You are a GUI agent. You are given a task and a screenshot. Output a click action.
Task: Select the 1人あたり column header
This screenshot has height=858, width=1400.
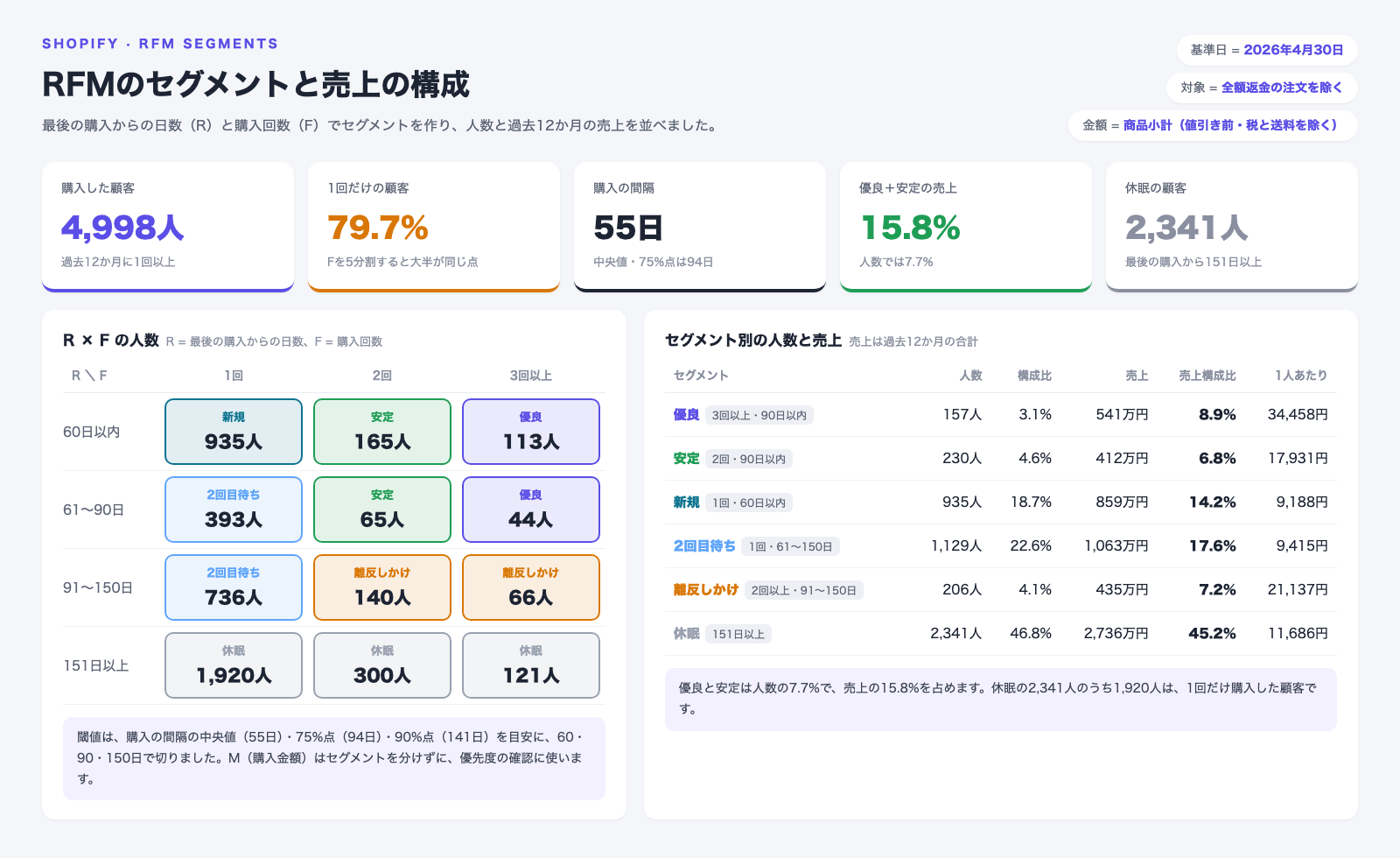pyautogui.click(x=1301, y=376)
